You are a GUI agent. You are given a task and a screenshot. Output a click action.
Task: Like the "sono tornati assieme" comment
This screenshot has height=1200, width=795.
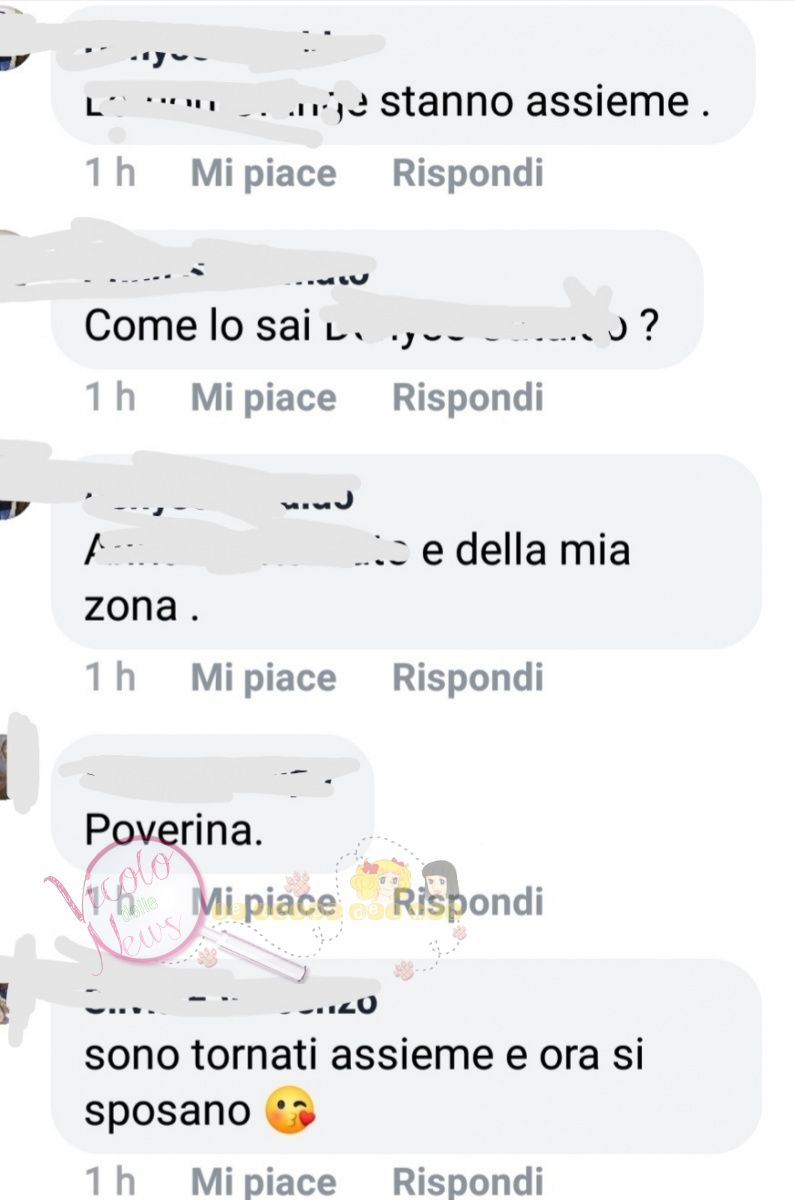[264, 1182]
